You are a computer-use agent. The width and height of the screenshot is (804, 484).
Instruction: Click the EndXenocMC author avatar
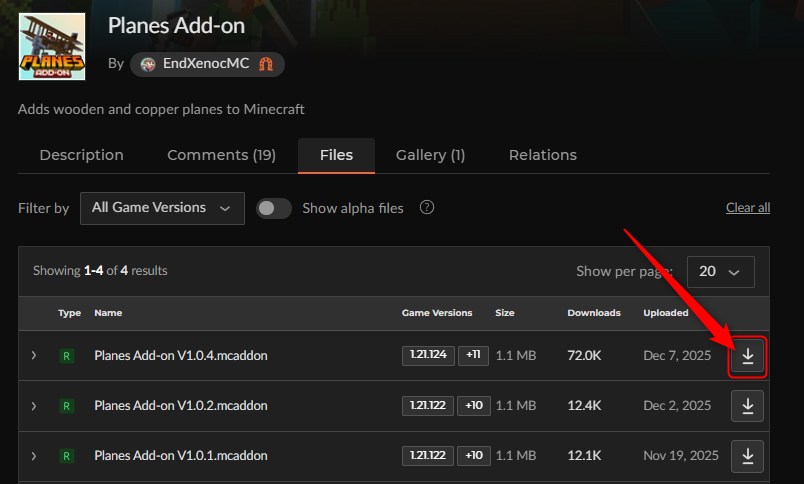tap(148, 65)
